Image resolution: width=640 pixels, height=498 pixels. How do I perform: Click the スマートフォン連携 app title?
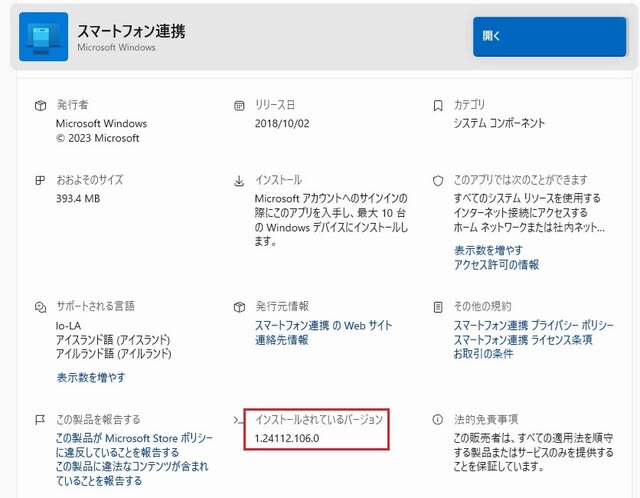[131, 31]
